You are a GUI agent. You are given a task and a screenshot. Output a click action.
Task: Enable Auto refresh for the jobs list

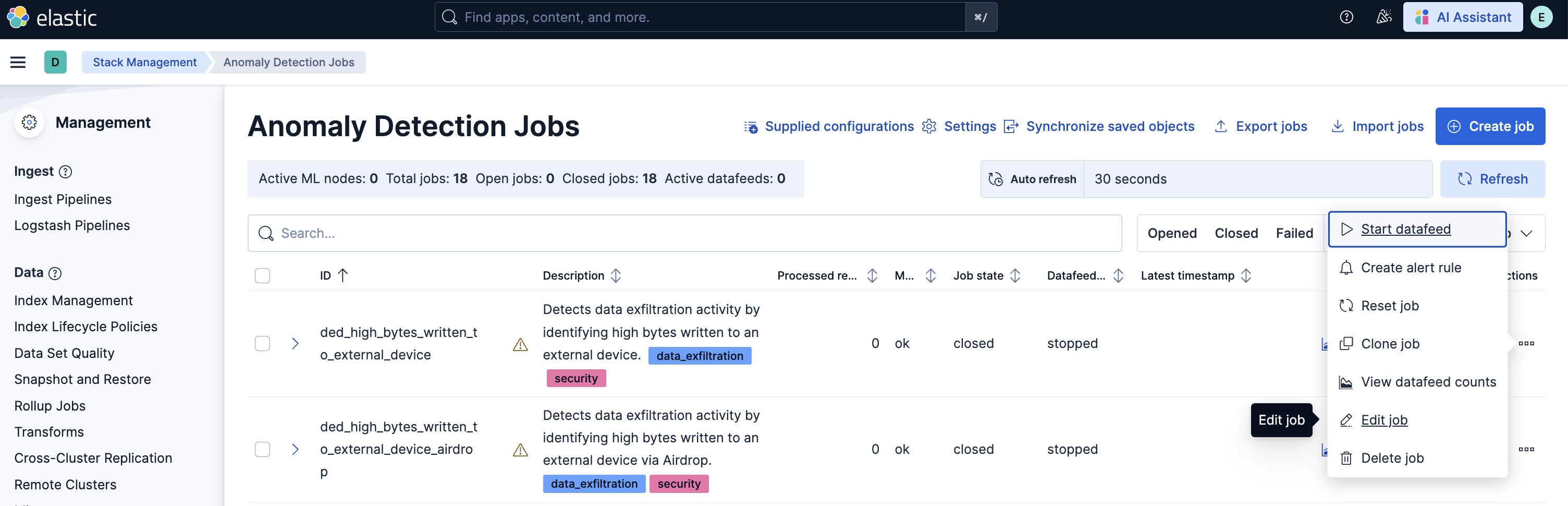tap(1032, 178)
